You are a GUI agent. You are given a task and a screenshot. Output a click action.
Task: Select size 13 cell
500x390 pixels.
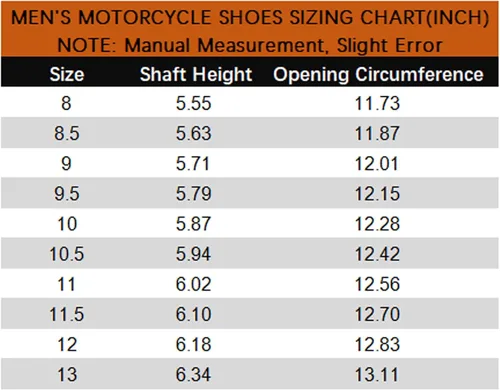point(67,375)
